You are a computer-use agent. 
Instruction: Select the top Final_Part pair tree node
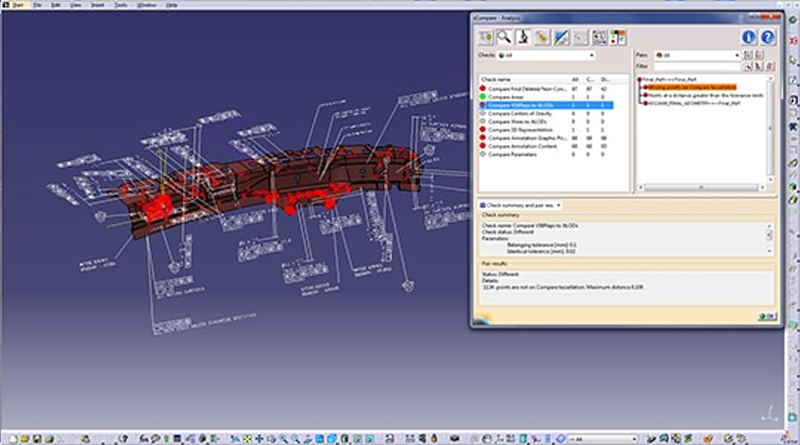tap(669, 80)
